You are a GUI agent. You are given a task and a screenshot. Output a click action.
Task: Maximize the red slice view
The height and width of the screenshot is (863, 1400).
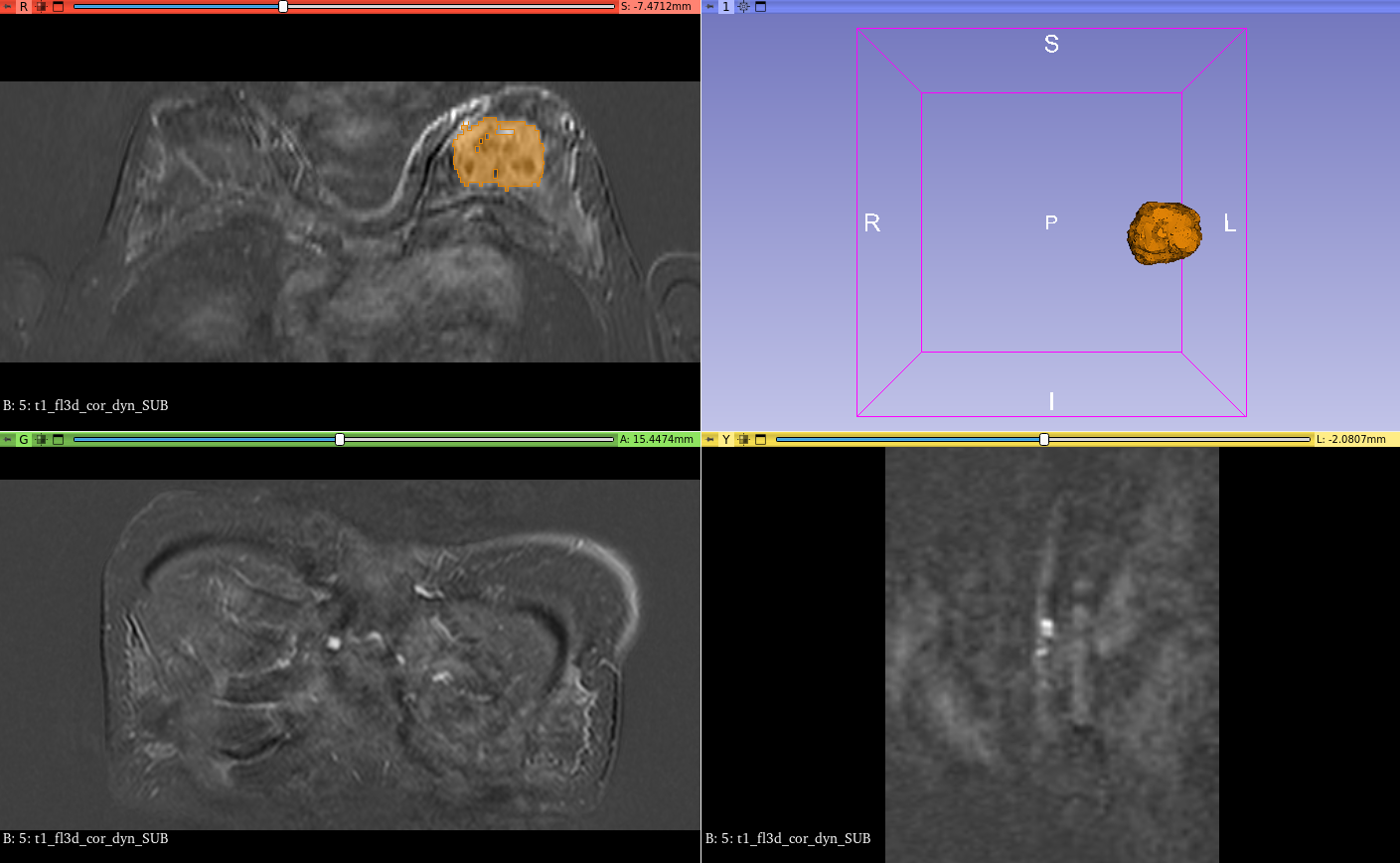(58, 6)
